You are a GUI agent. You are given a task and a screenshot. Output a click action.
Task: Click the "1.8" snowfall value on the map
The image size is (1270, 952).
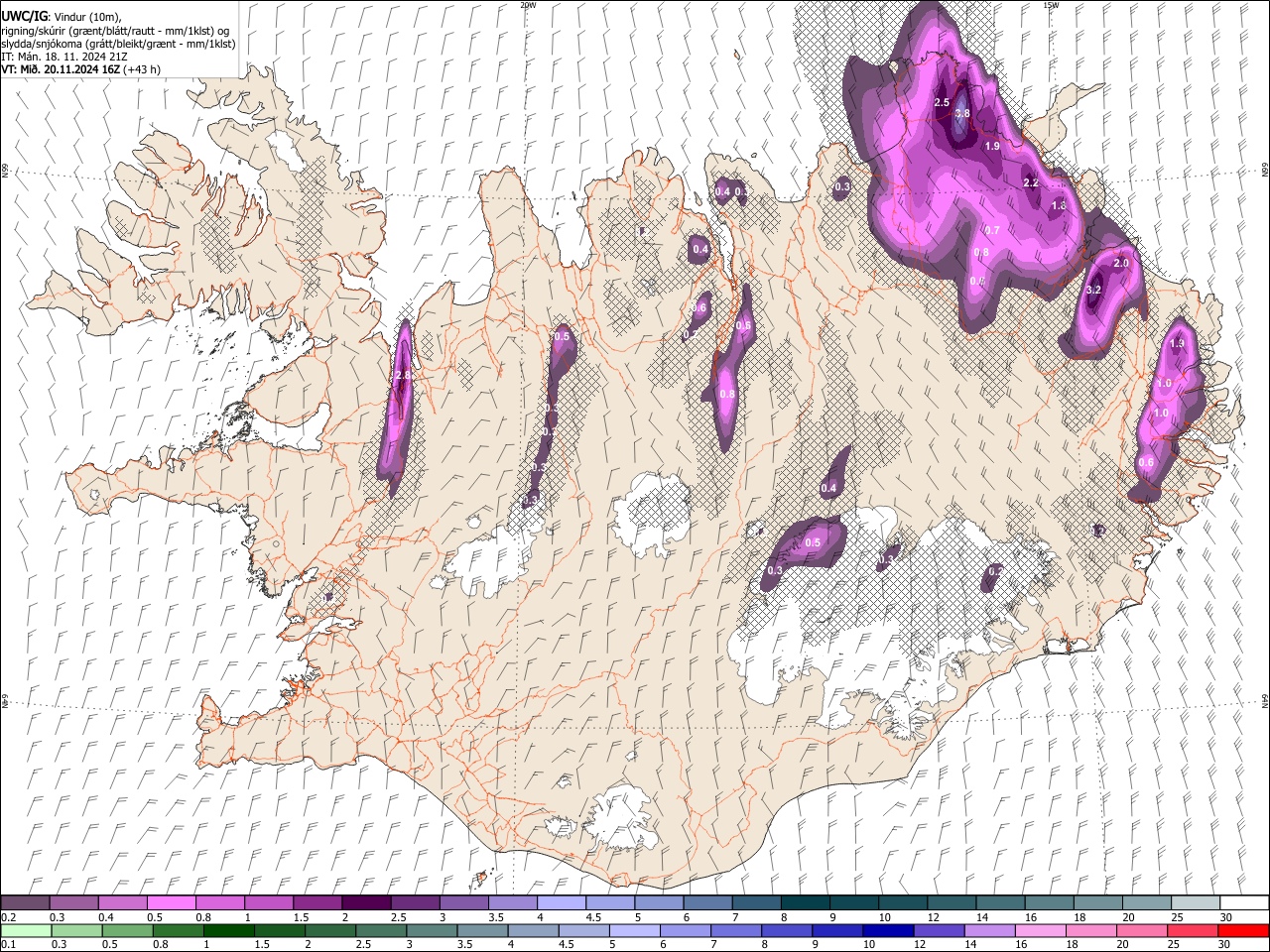1058,206
